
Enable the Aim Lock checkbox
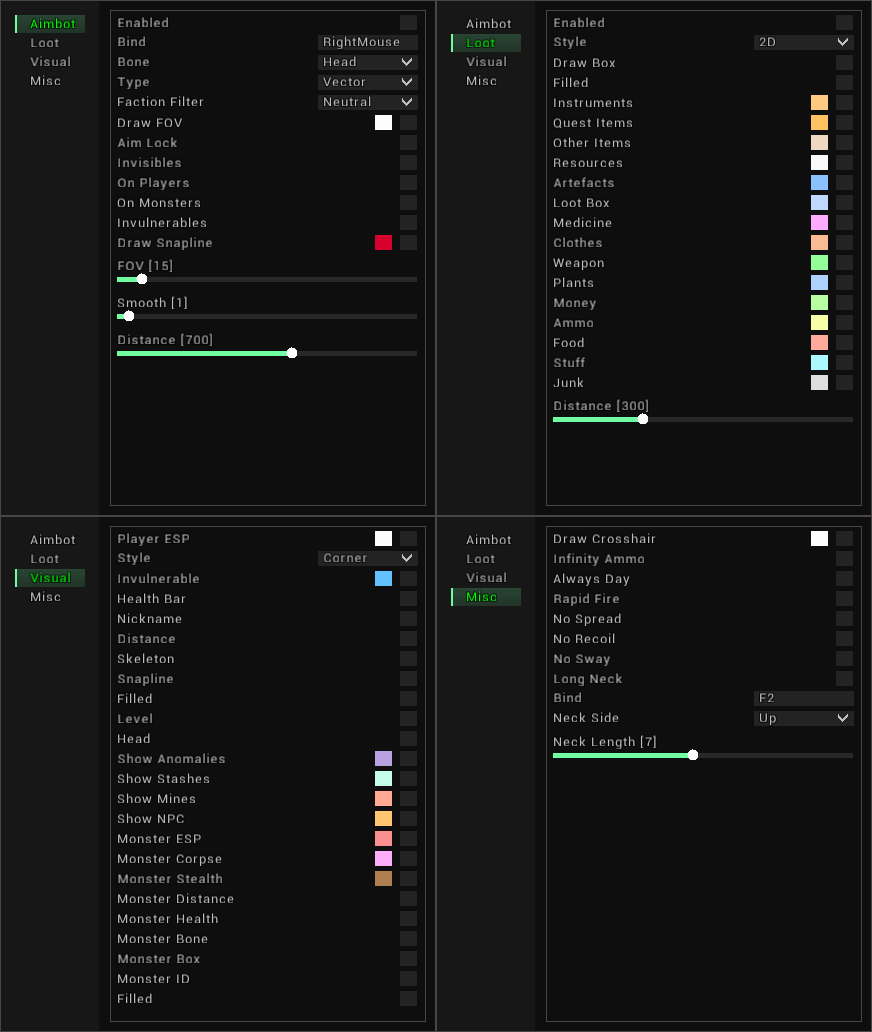pyautogui.click(x=408, y=143)
